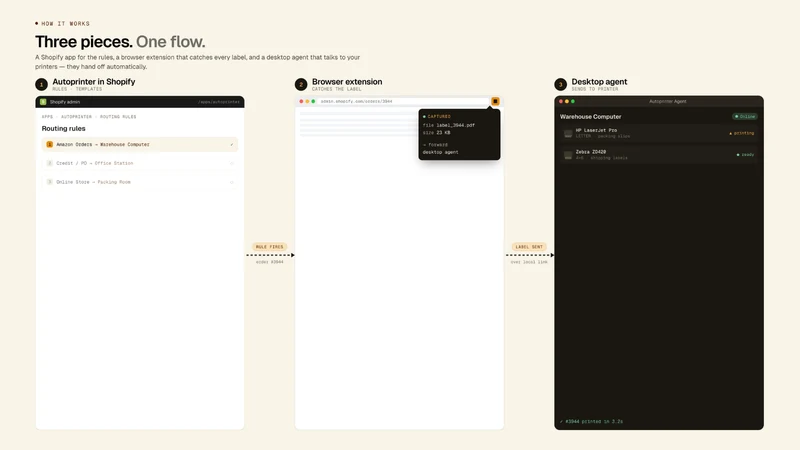Toggle checkmark on Amazon Orders rule
Screen dimensions: 800x450
232,144
